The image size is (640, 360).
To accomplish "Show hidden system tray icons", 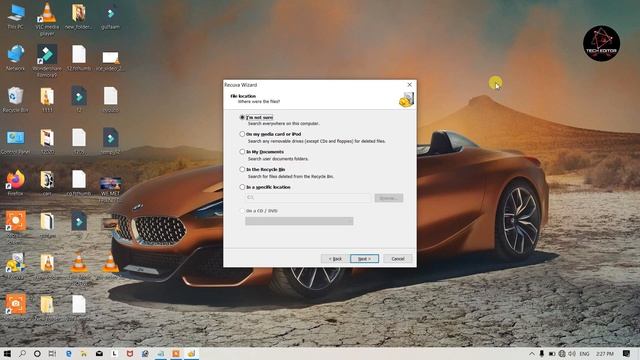I will [x=531, y=353].
